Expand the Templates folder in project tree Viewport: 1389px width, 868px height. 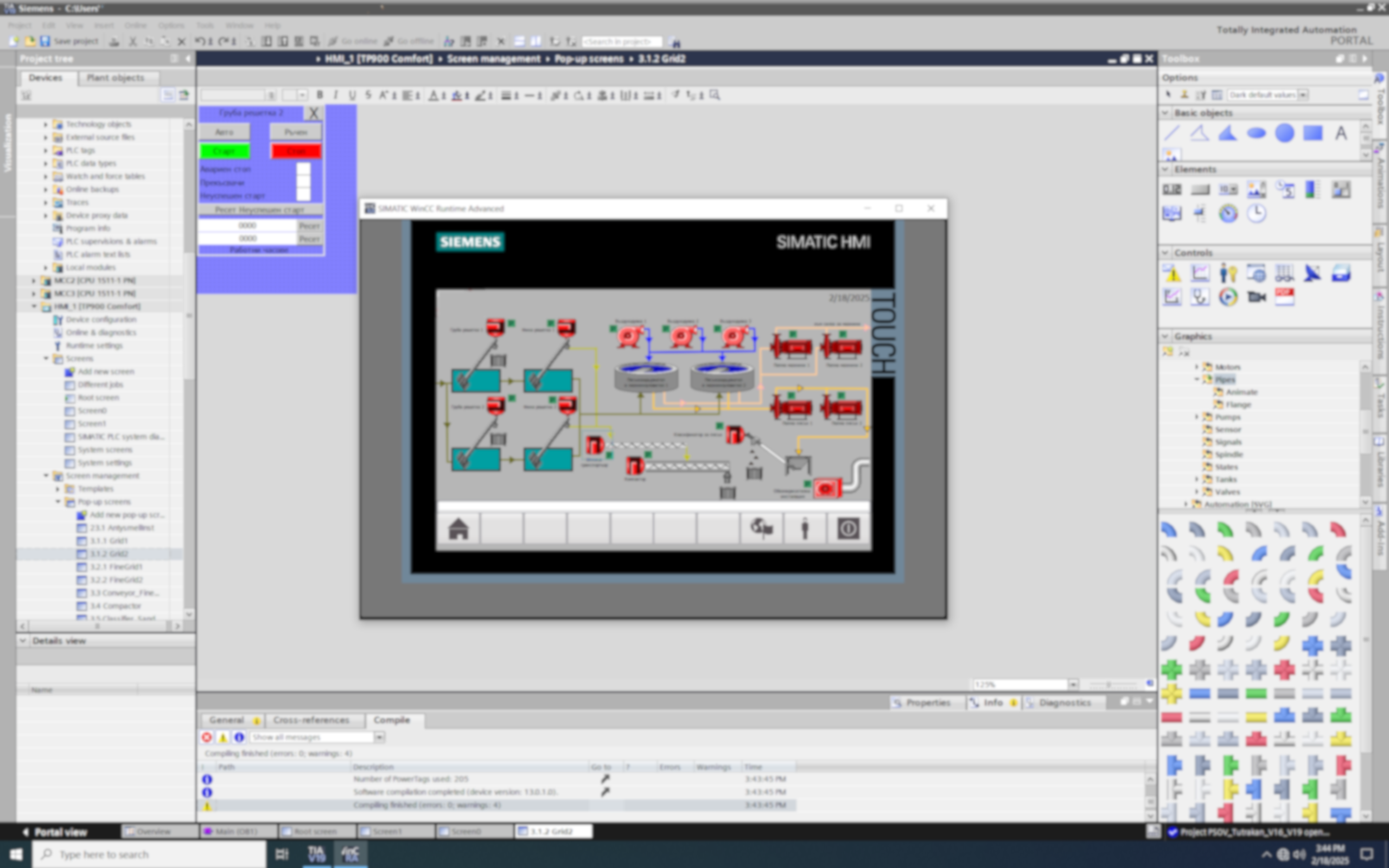[58, 489]
